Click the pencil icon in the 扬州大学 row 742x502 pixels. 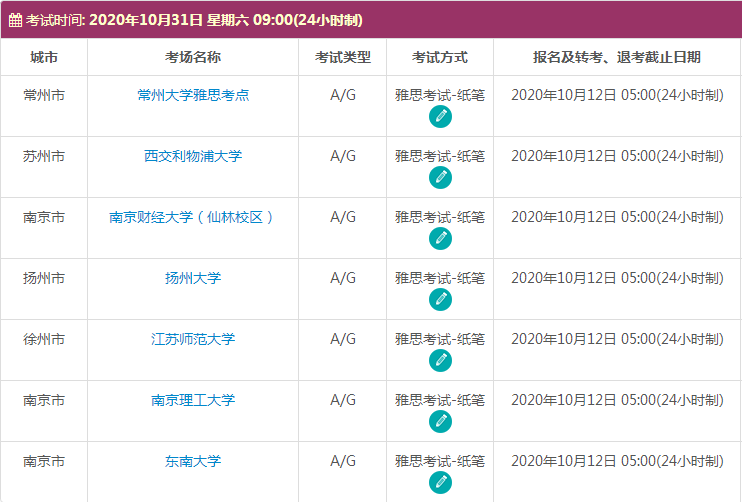click(440, 300)
